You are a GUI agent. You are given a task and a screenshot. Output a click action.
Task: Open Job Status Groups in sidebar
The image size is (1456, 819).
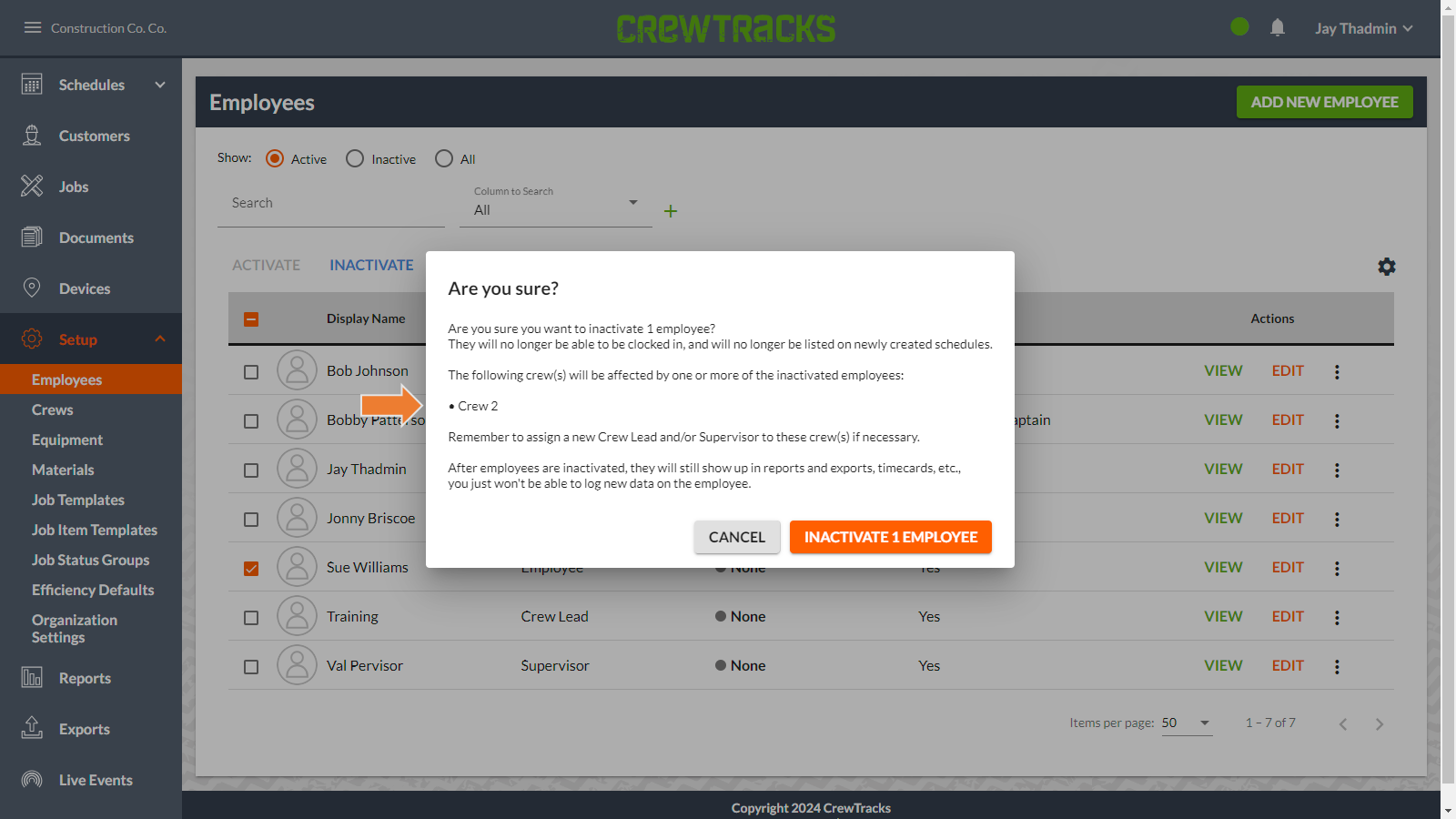(x=91, y=560)
